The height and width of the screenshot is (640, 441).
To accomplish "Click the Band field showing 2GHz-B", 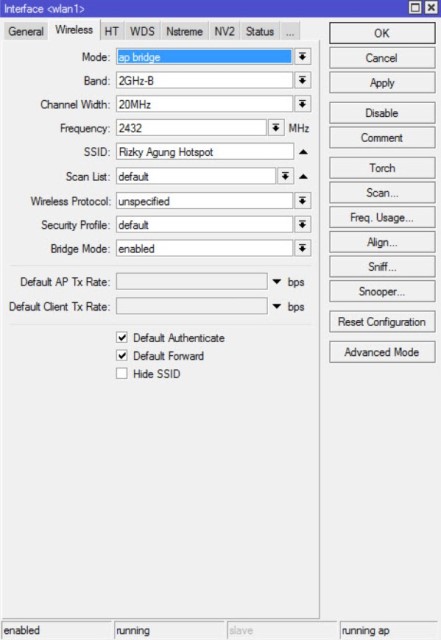I will [204, 80].
